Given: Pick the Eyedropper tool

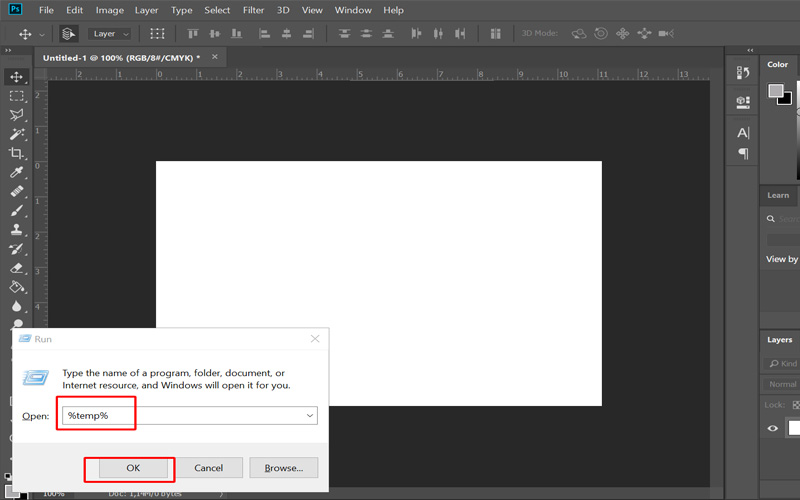Looking at the screenshot, I should click(x=16, y=172).
